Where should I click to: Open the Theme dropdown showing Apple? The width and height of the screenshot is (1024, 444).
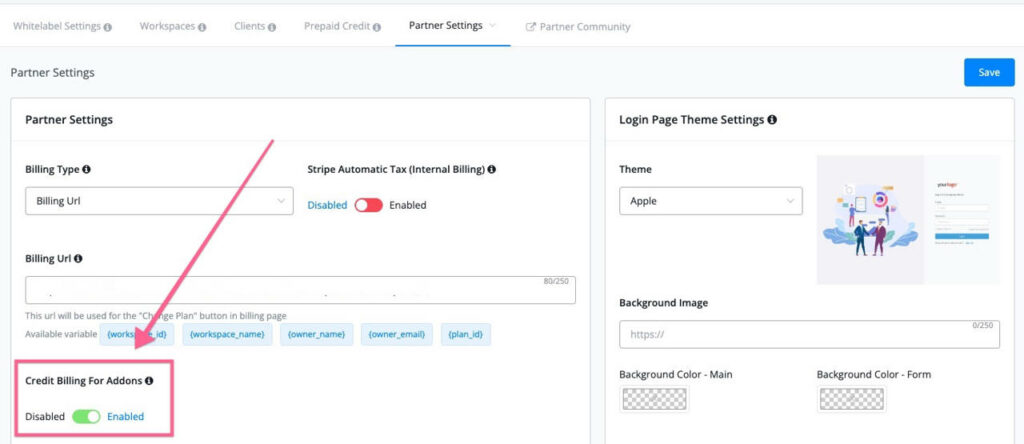coord(710,201)
